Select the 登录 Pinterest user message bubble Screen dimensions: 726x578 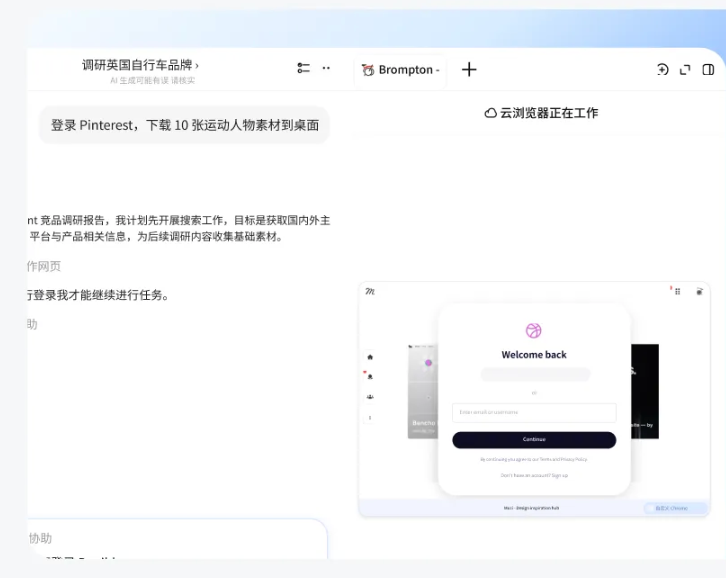[184, 125]
